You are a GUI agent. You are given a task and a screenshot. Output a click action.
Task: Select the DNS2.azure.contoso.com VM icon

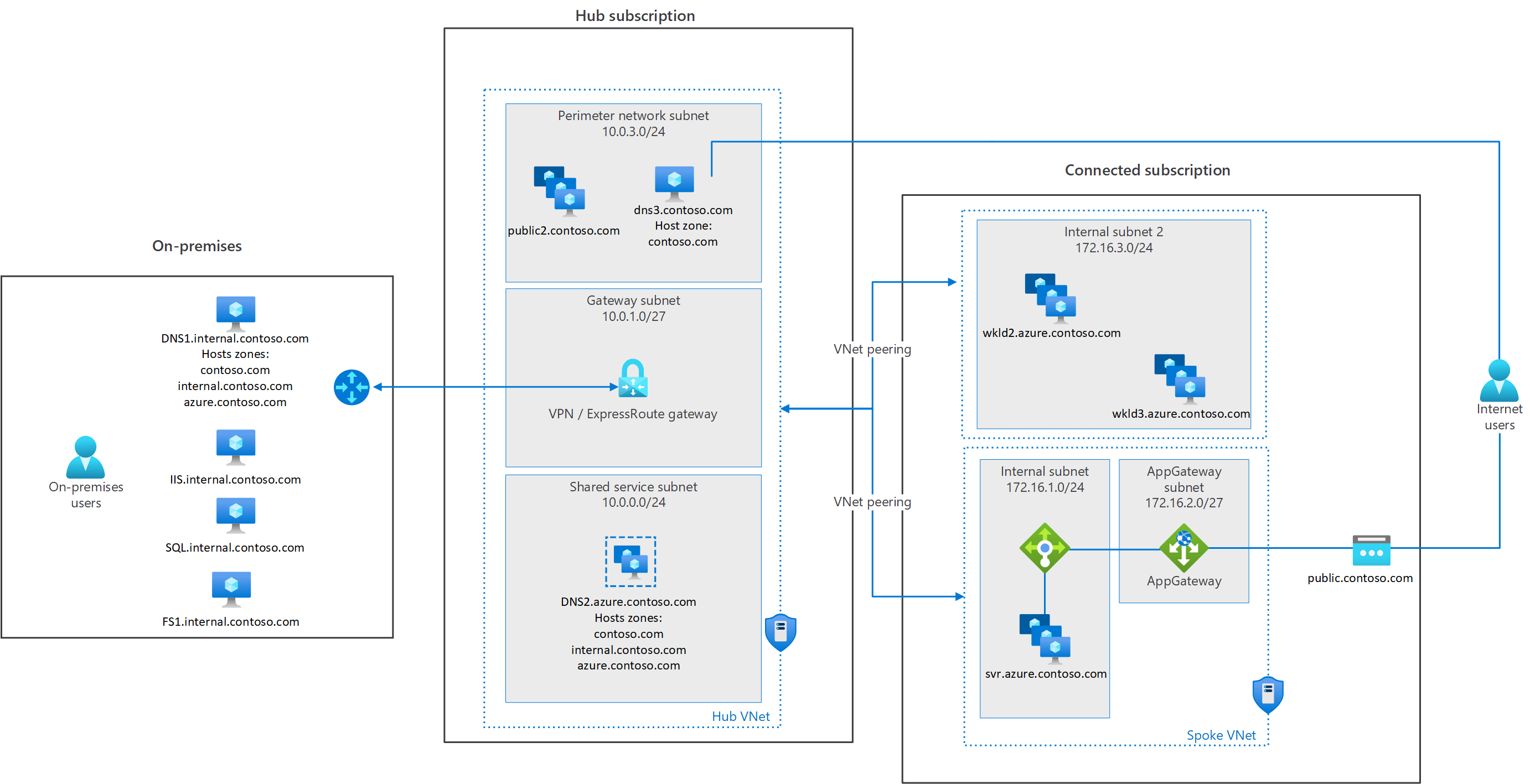pos(630,562)
